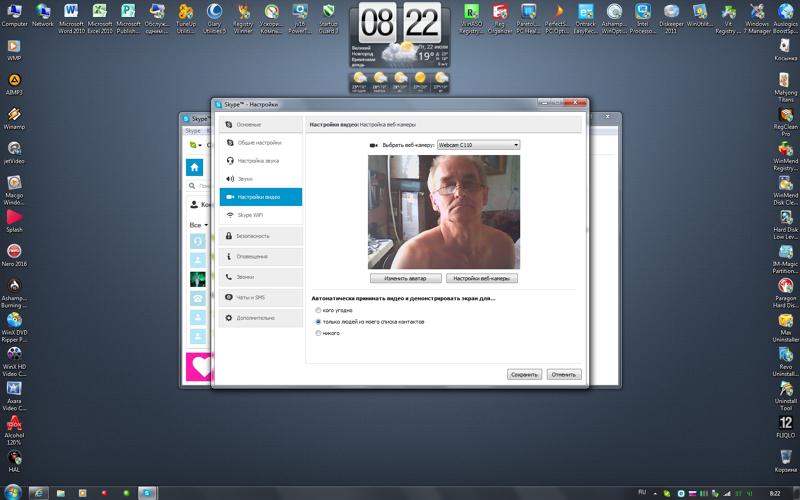Open Diskeeper 2011 desktop icon
This screenshot has width=800, height=500.
(671, 18)
